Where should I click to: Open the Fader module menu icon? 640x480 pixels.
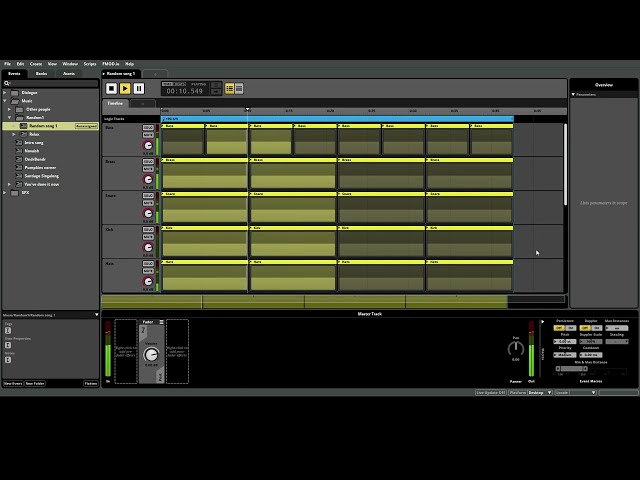point(161,322)
